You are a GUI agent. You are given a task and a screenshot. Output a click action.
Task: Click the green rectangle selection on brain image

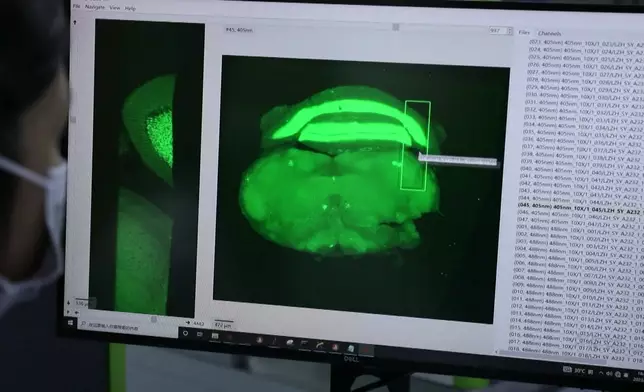tap(416, 145)
